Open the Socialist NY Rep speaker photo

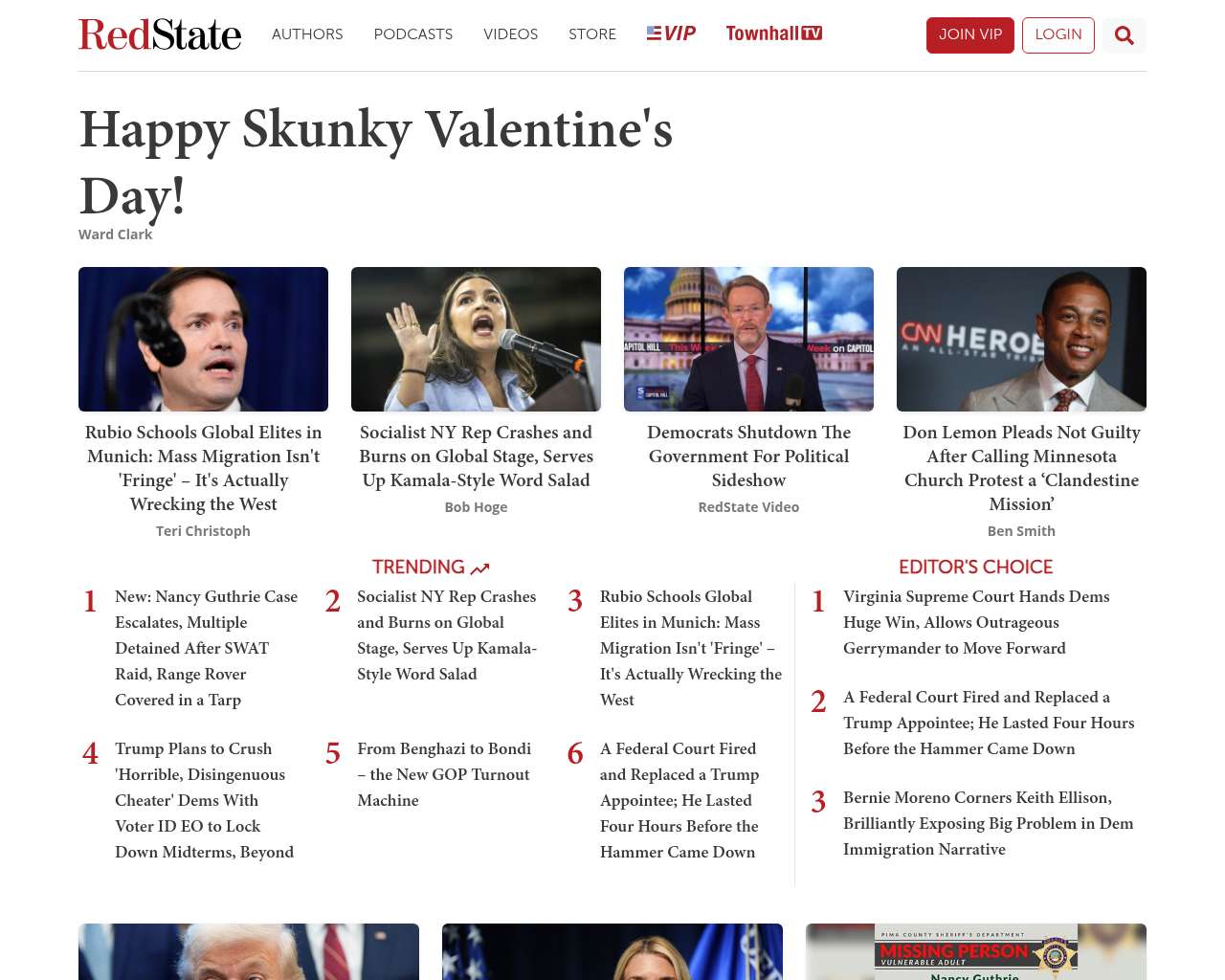[x=476, y=340]
